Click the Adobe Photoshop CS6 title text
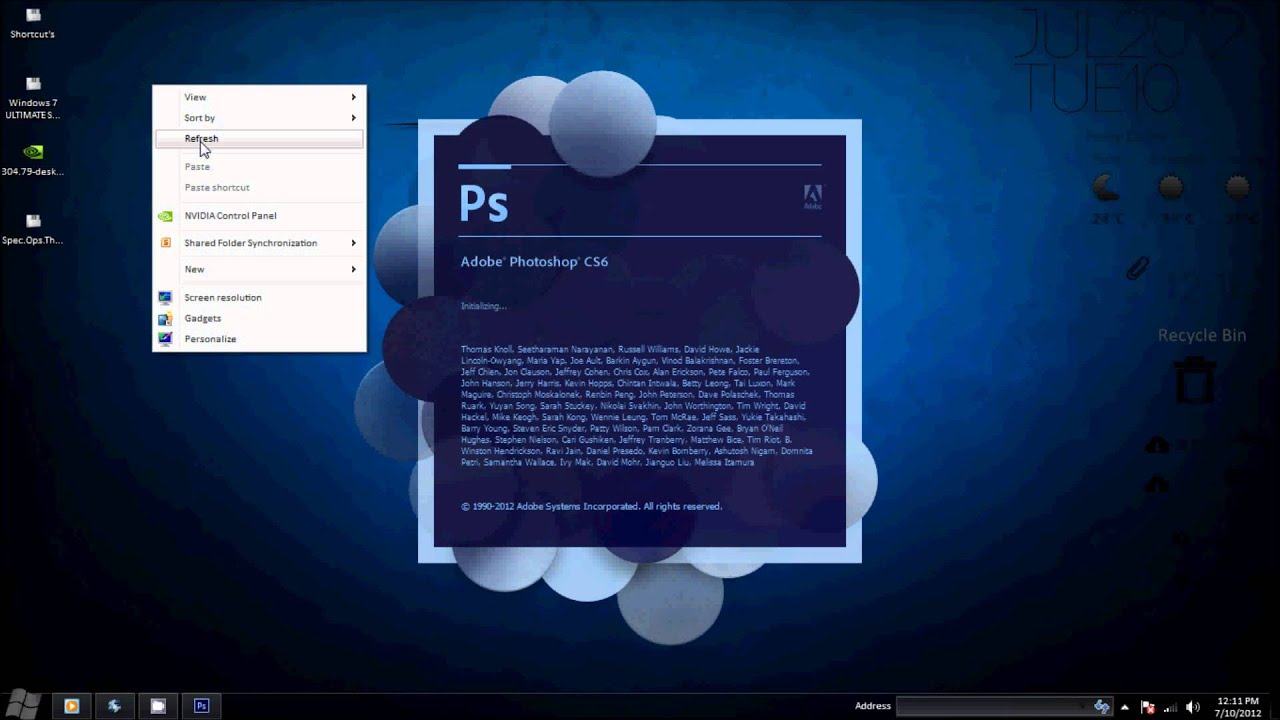This screenshot has height=720, width=1280. 534,262
